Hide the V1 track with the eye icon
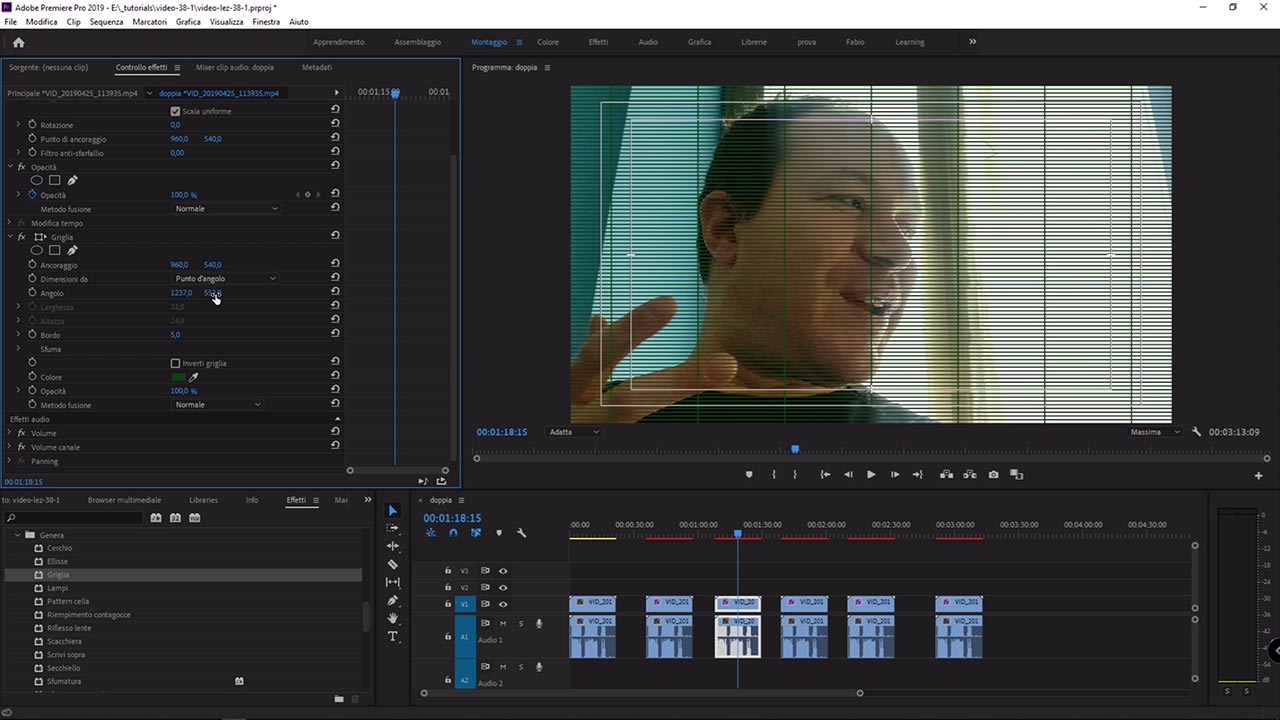Image resolution: width=1280 pixels, height=720 pixels. coord(503,604)
